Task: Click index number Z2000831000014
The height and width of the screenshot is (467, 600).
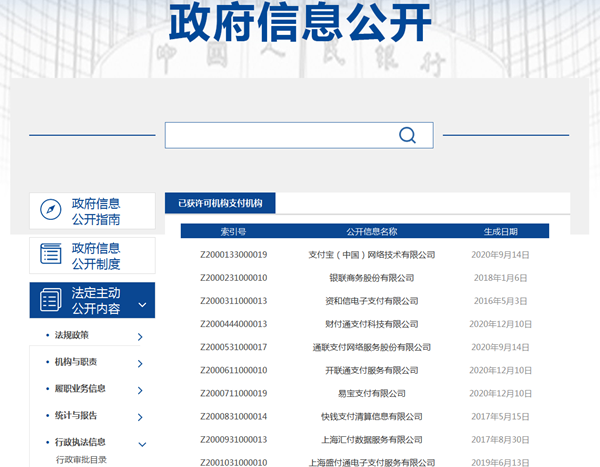Action: click(x=233, y=416)
